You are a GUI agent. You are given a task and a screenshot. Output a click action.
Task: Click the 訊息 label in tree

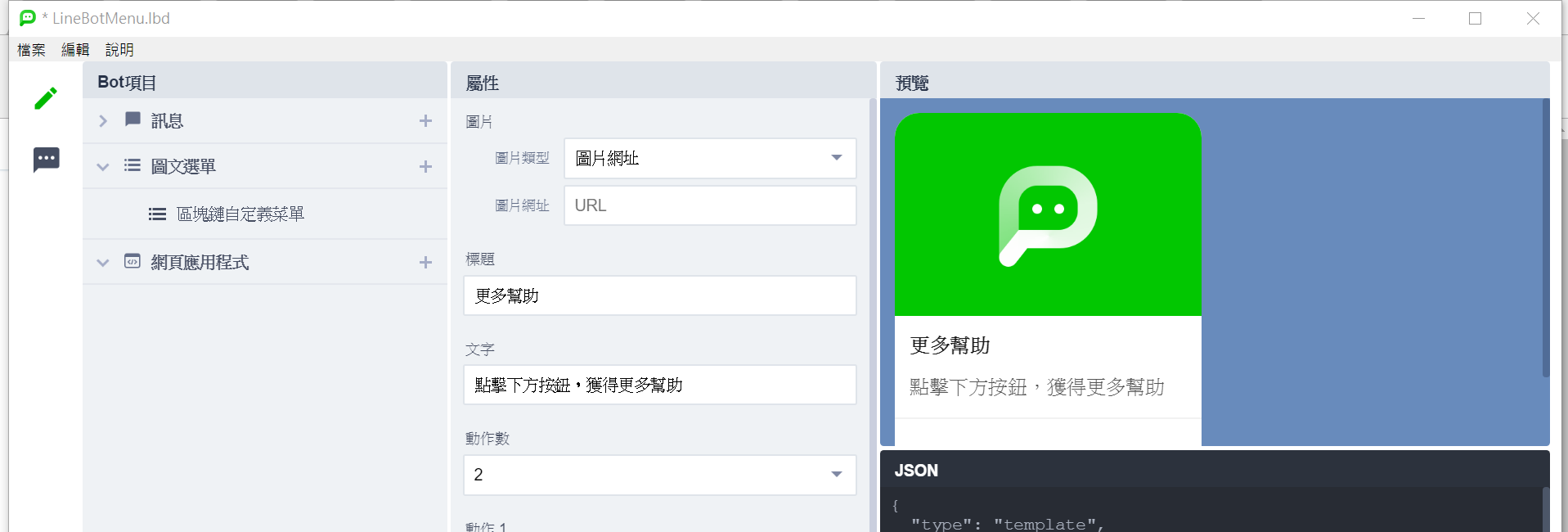click(x=167, y=121)
